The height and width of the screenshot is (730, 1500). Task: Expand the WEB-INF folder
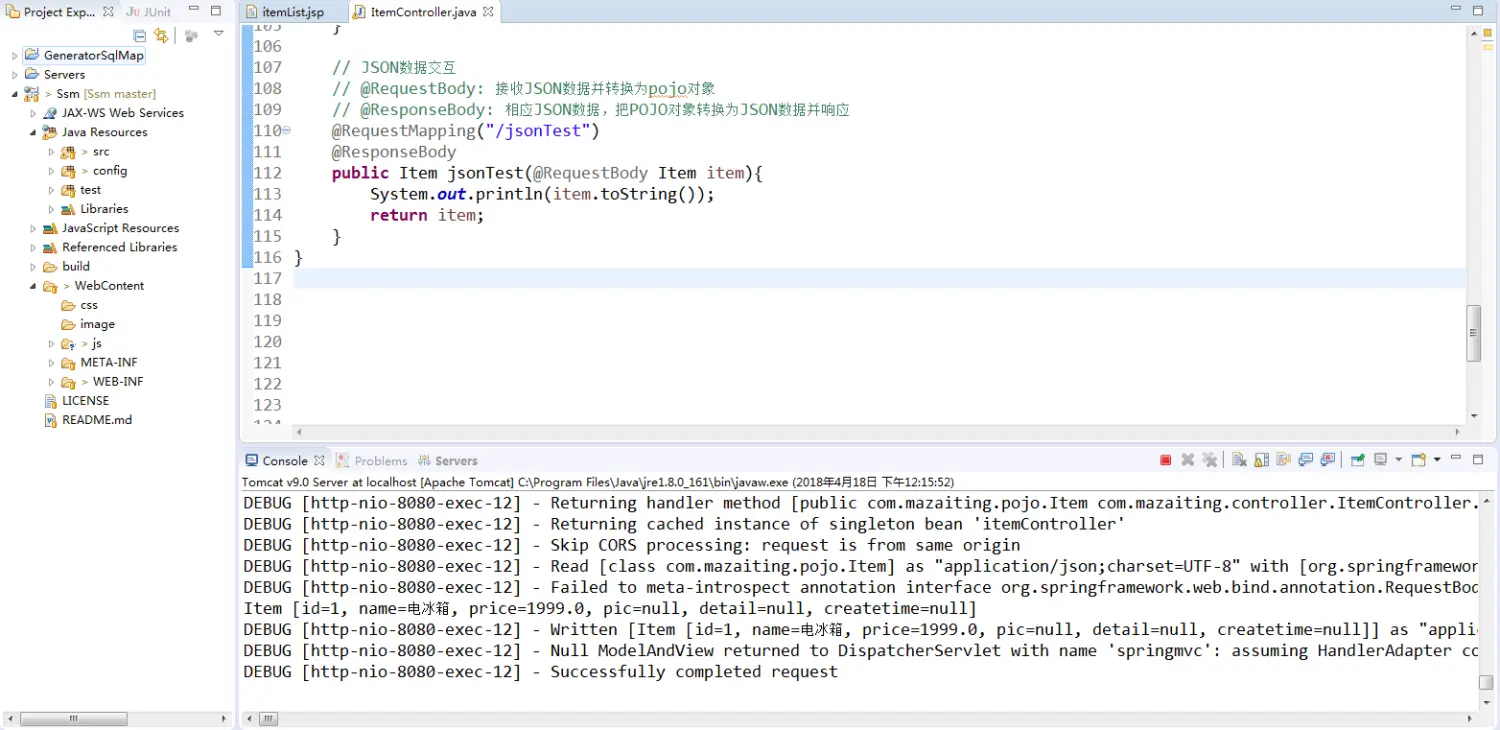click(52, 382)
